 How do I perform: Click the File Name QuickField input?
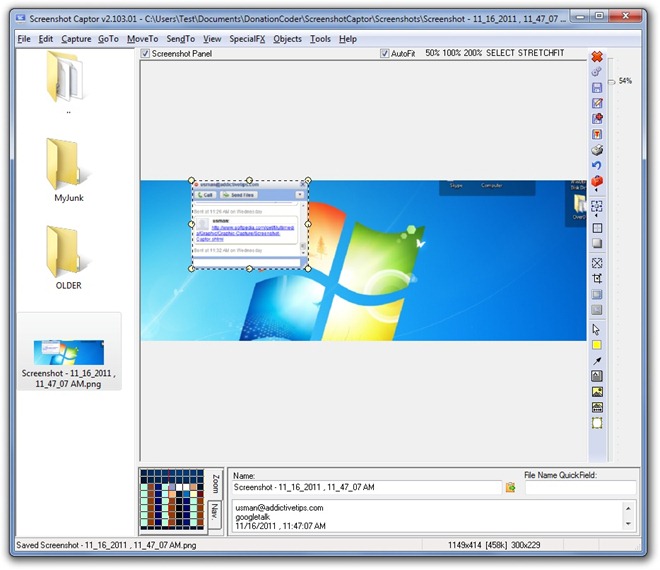[580, 487]
